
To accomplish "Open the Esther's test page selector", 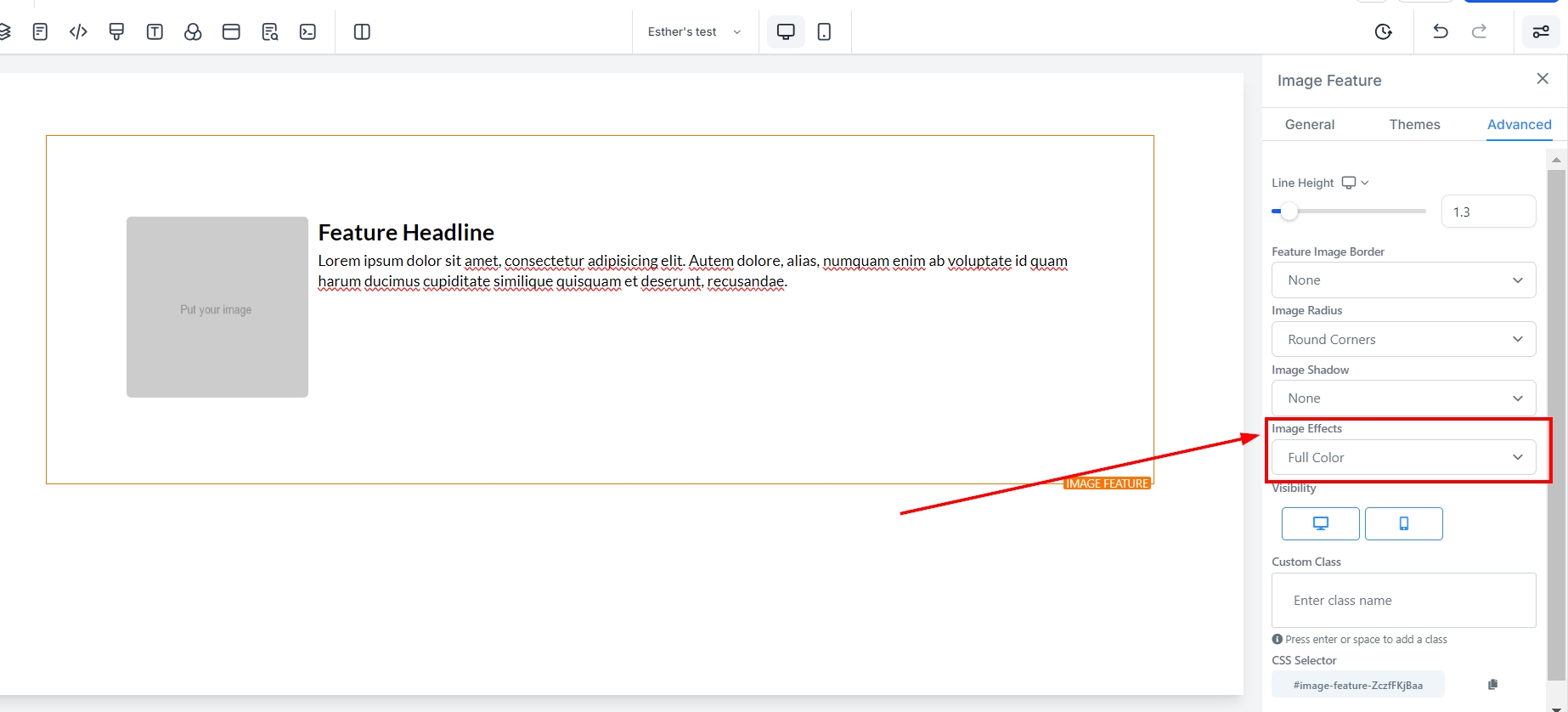I will [x=694, y=32].
